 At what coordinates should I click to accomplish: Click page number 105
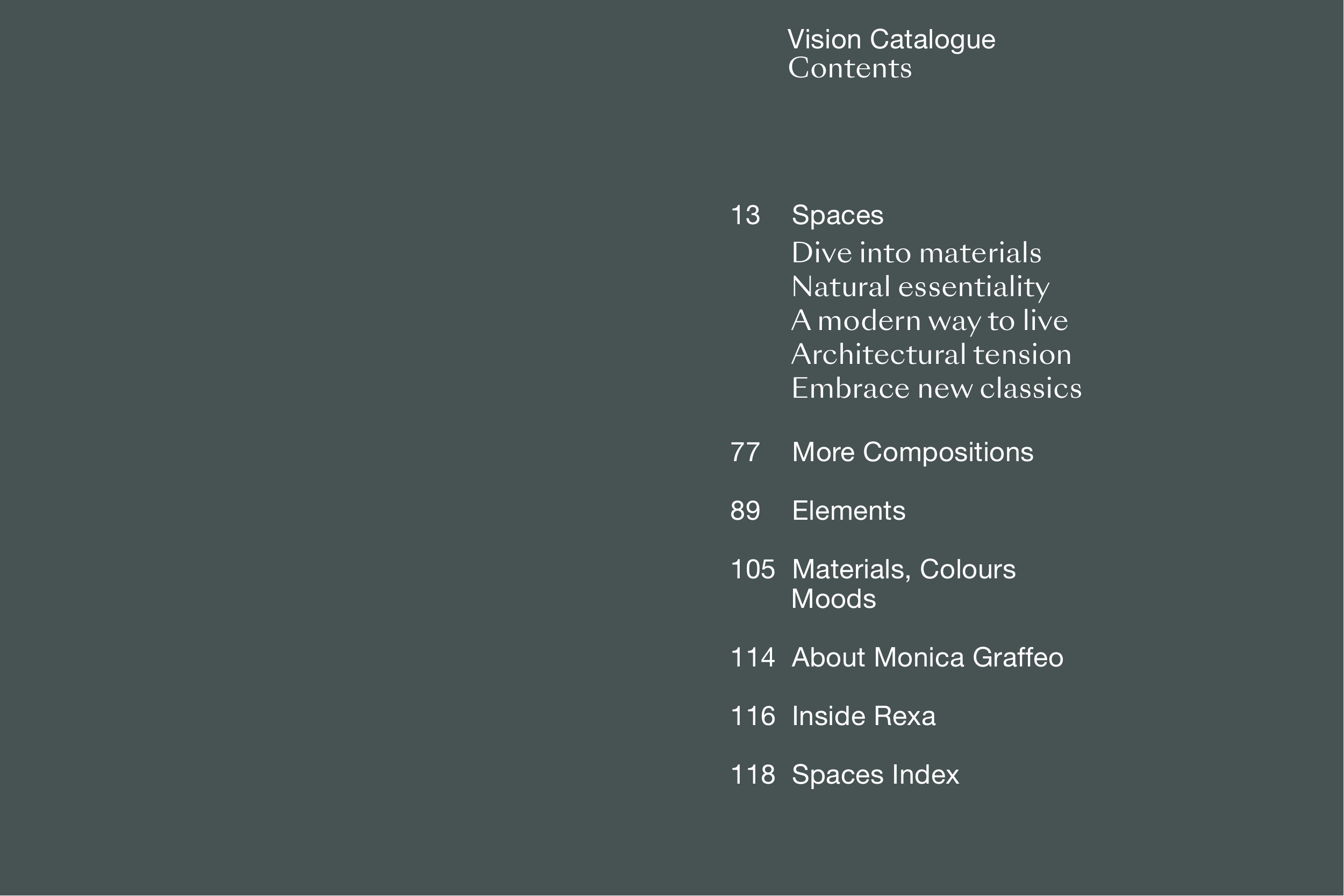pyautogui.click(x=753, y=570)
